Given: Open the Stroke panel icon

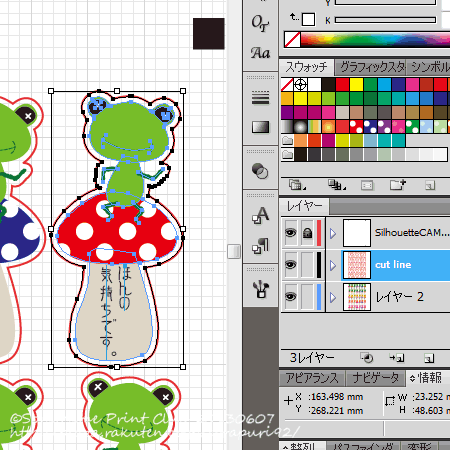Looking at the screenshot, I should tap(260, 98).
